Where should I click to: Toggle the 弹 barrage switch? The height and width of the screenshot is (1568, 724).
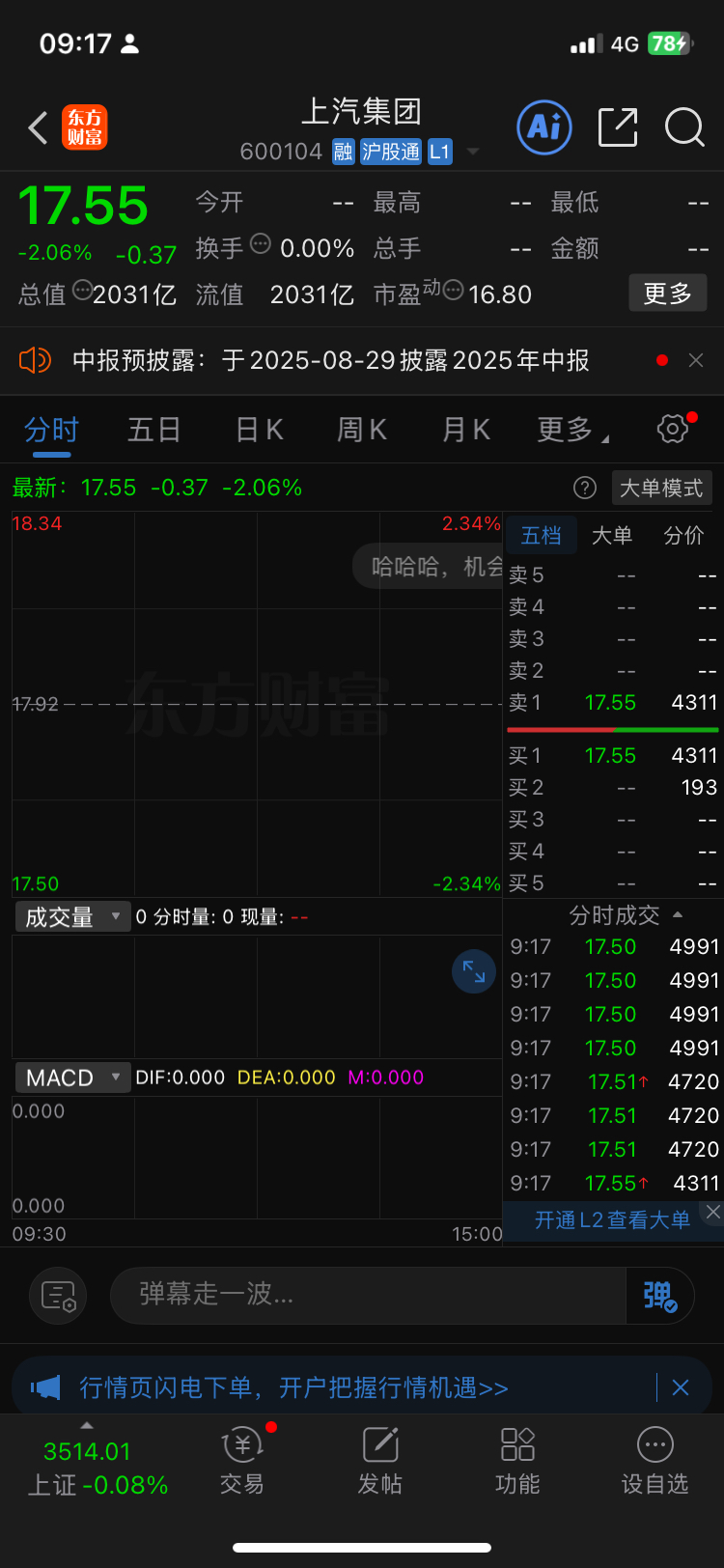[x=661, y=1296]
